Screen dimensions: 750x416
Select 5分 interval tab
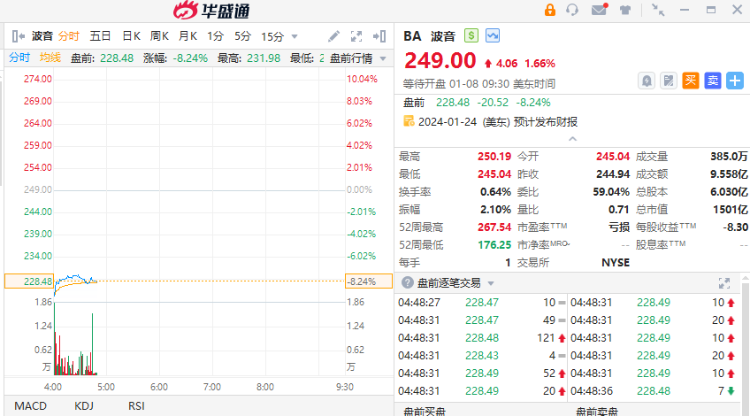(x=243, y=36)
